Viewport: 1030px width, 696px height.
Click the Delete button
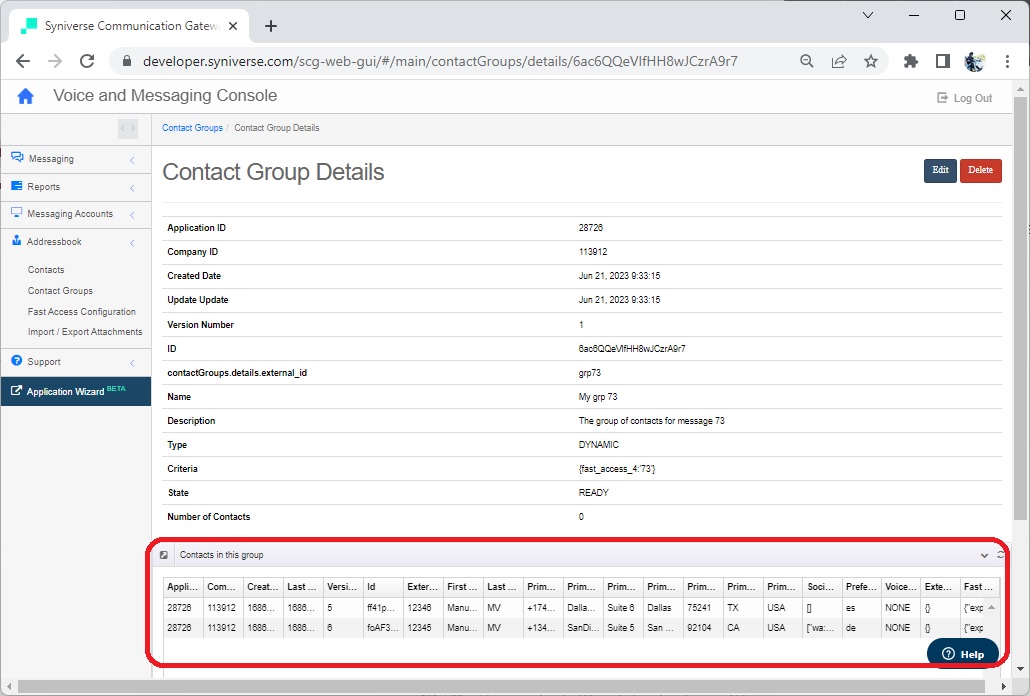(x=980, y=170)
